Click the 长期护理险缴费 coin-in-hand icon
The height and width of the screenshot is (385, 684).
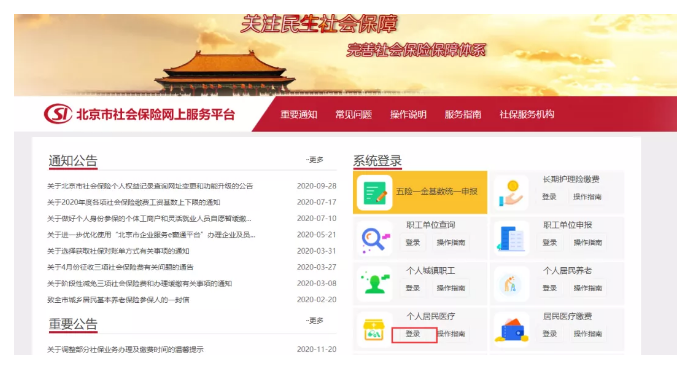(511, 193)
